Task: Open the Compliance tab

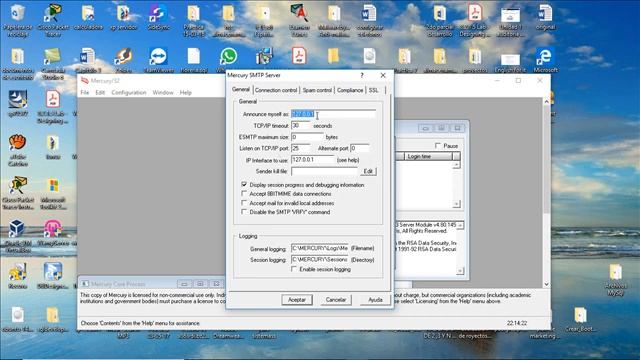Action: 350,90
